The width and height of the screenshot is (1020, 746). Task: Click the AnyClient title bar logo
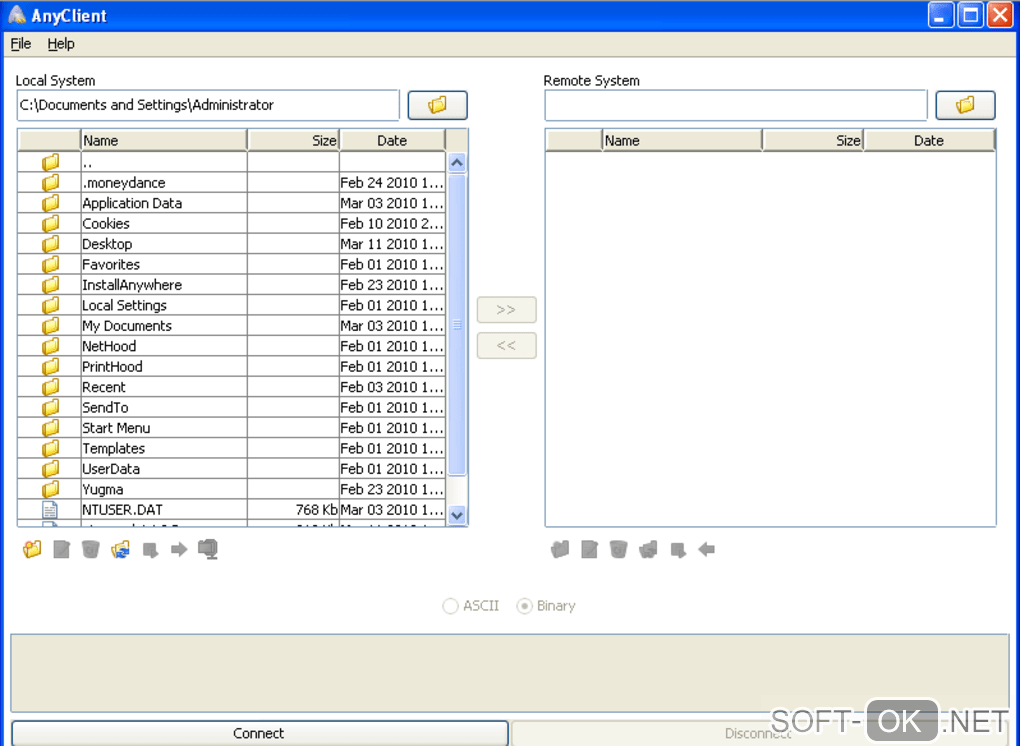(17, 15)
